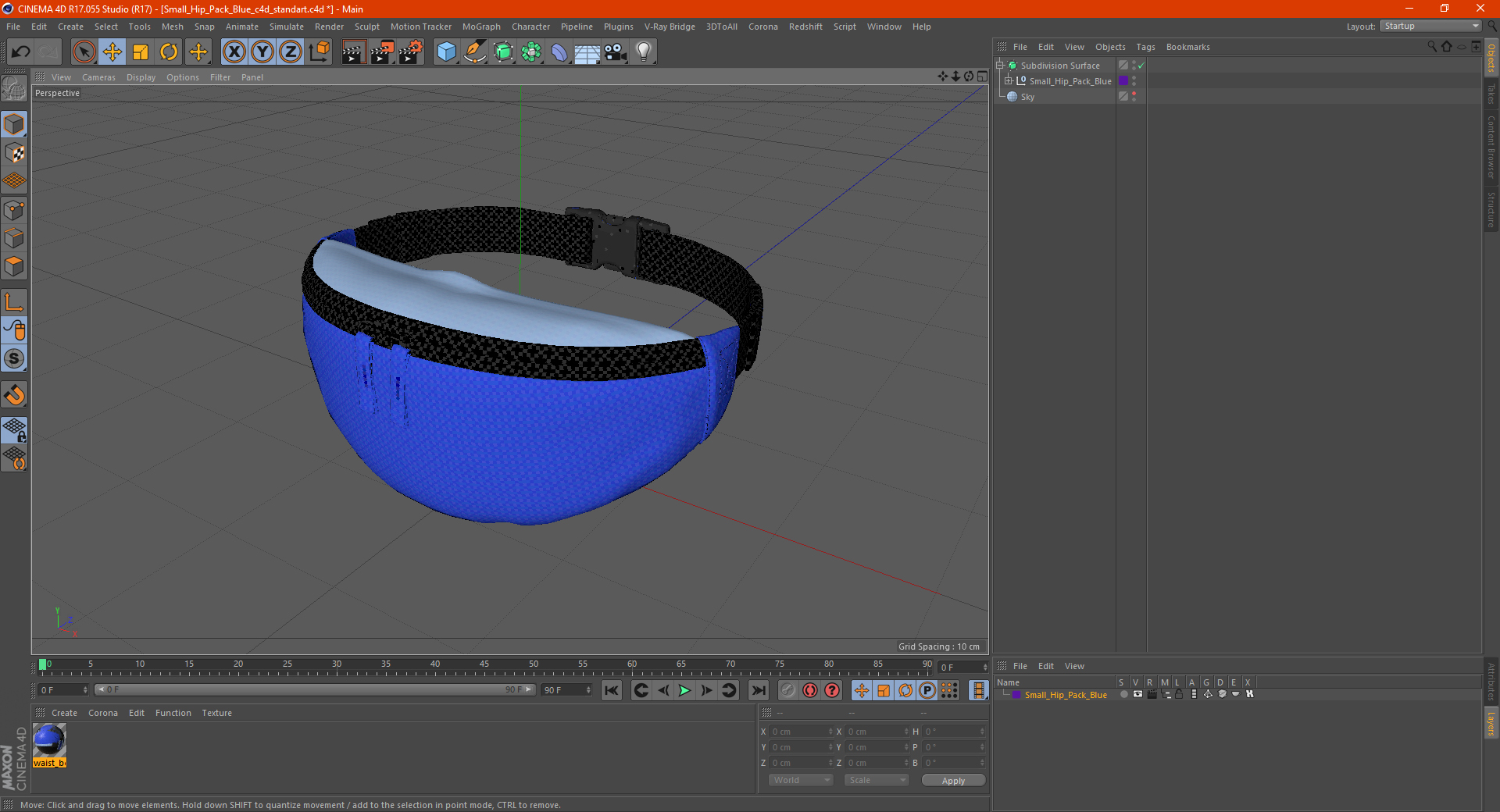
Task: Toggle Sky visibility dots
Action: 1134,96
